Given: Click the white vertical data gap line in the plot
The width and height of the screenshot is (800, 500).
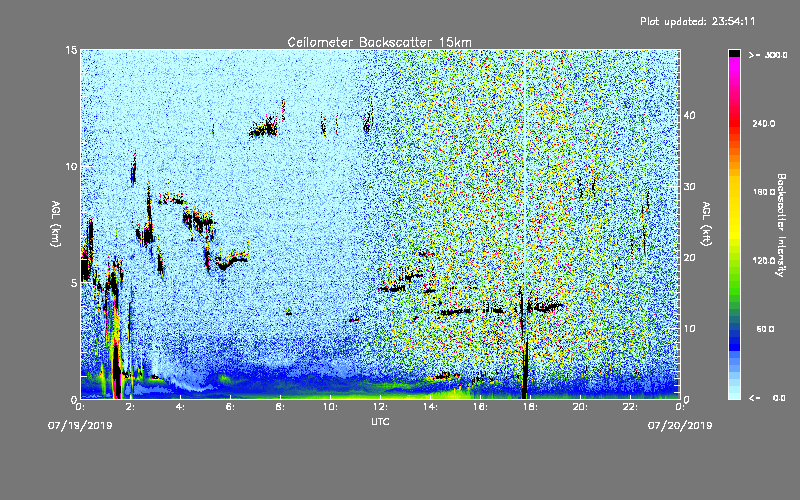Looking at the screenshot, I should point(525,168).
